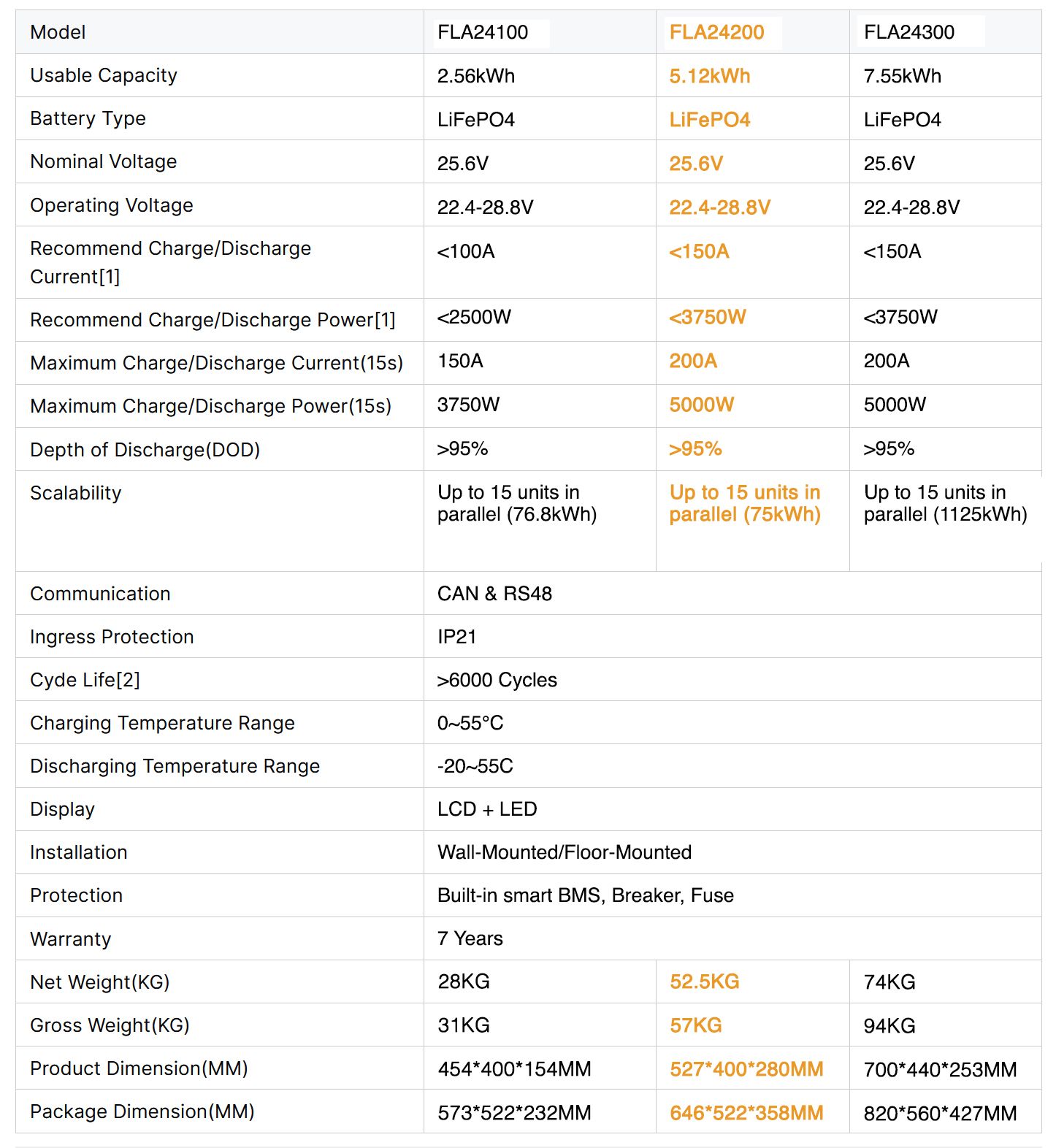Click the CAN & RS48 communication value

pos(494,594)
